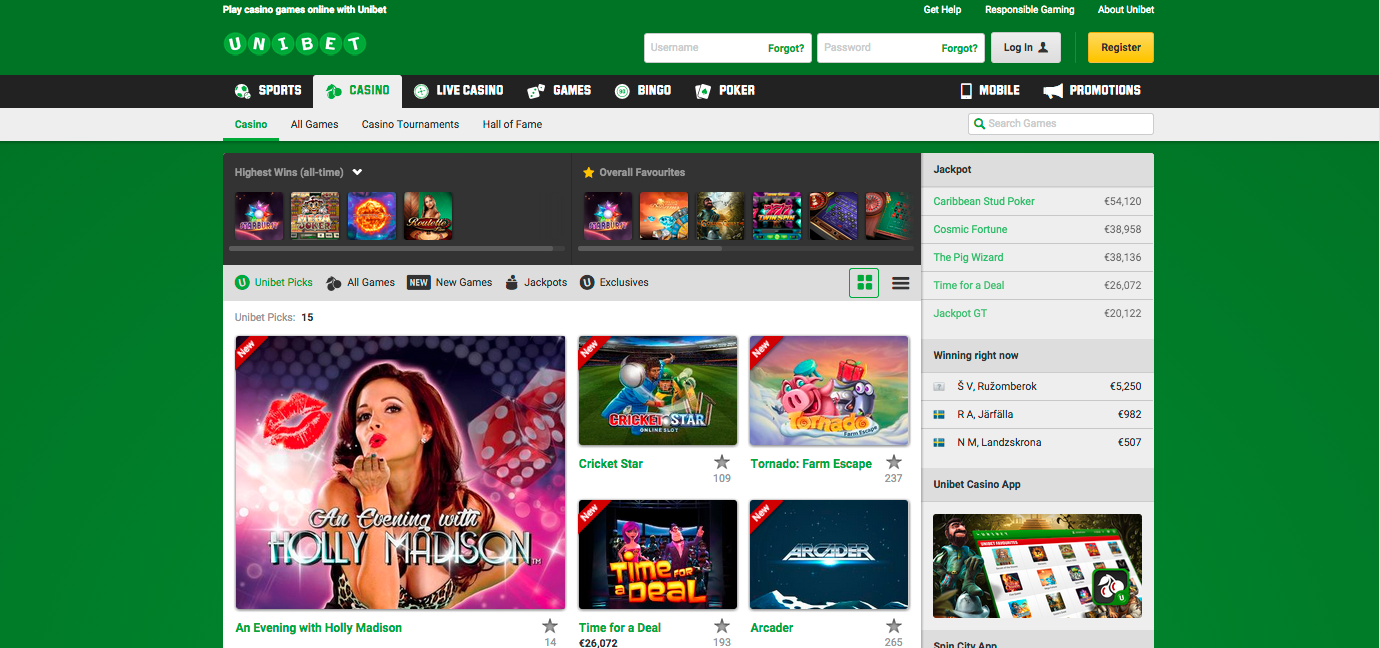This screenshot has height=648, width=1380.
Task: Click the soccer ball Sports icon
Action: [243, 91]
